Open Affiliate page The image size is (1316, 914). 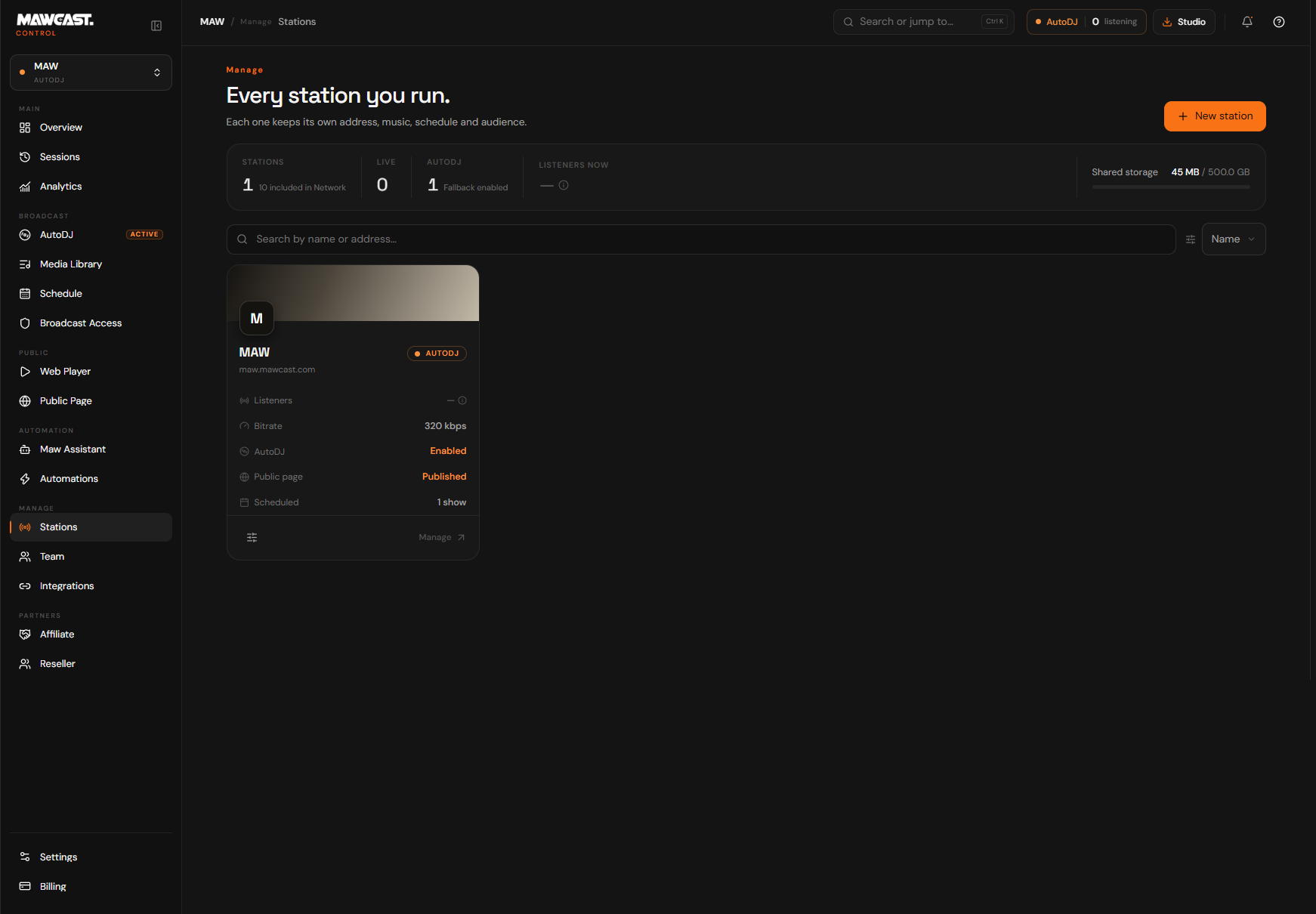(x=91, y=635)
